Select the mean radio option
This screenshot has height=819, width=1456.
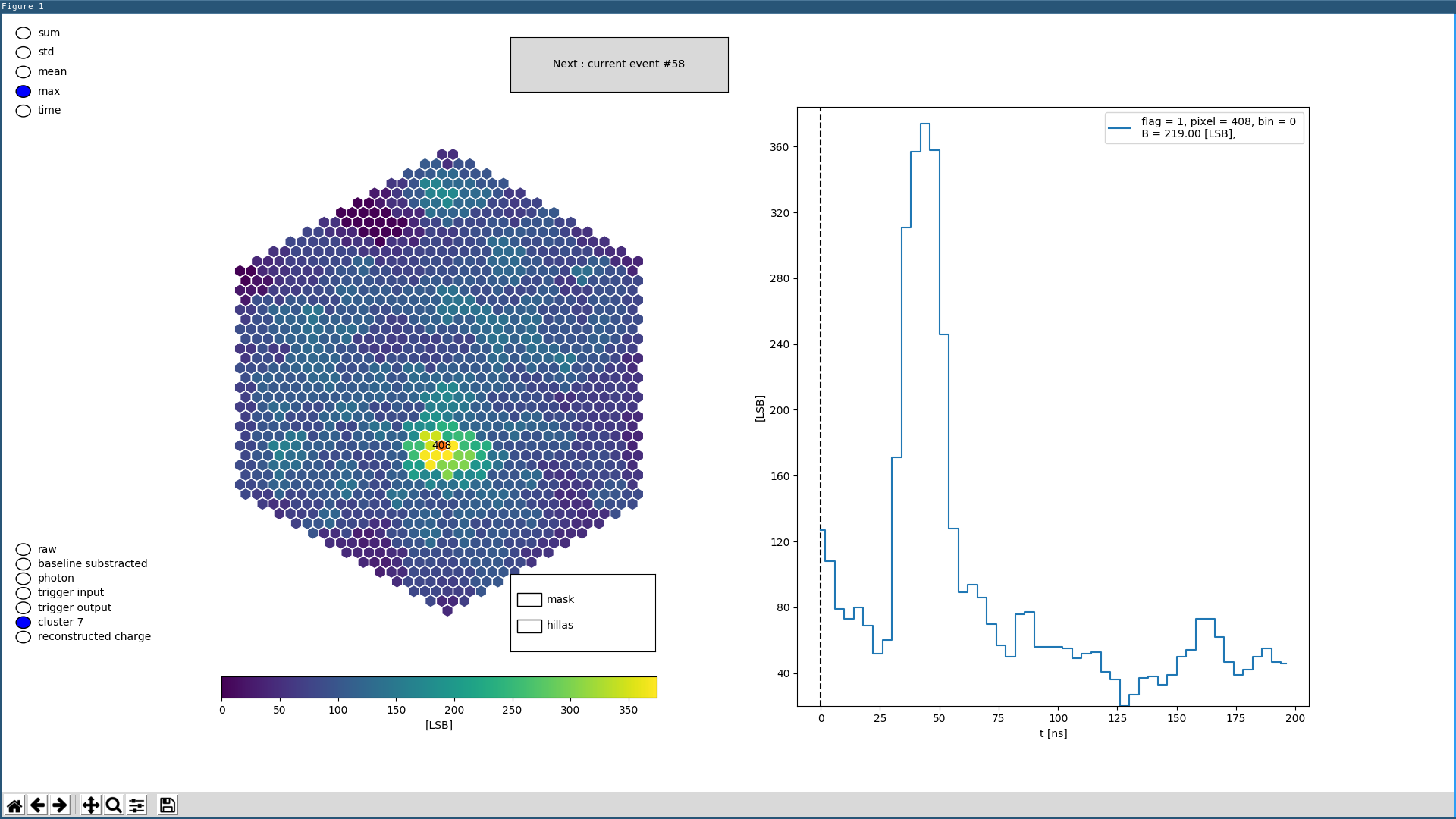tap(24, 72)
